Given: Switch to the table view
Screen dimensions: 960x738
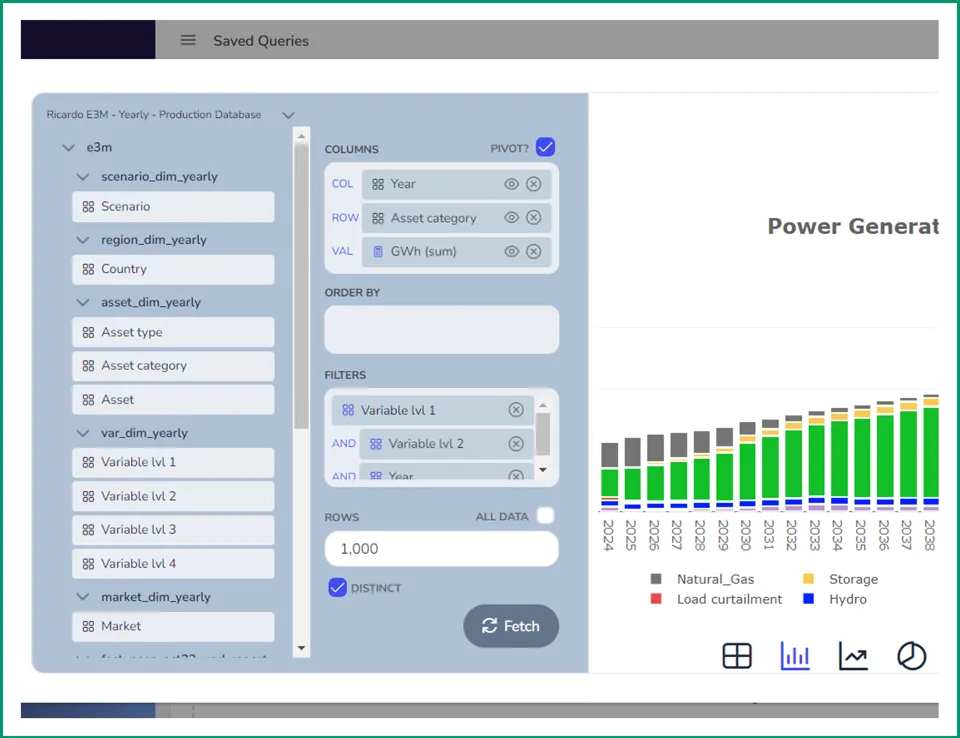Looking at the screenshot, I should (x=737, y=656).
